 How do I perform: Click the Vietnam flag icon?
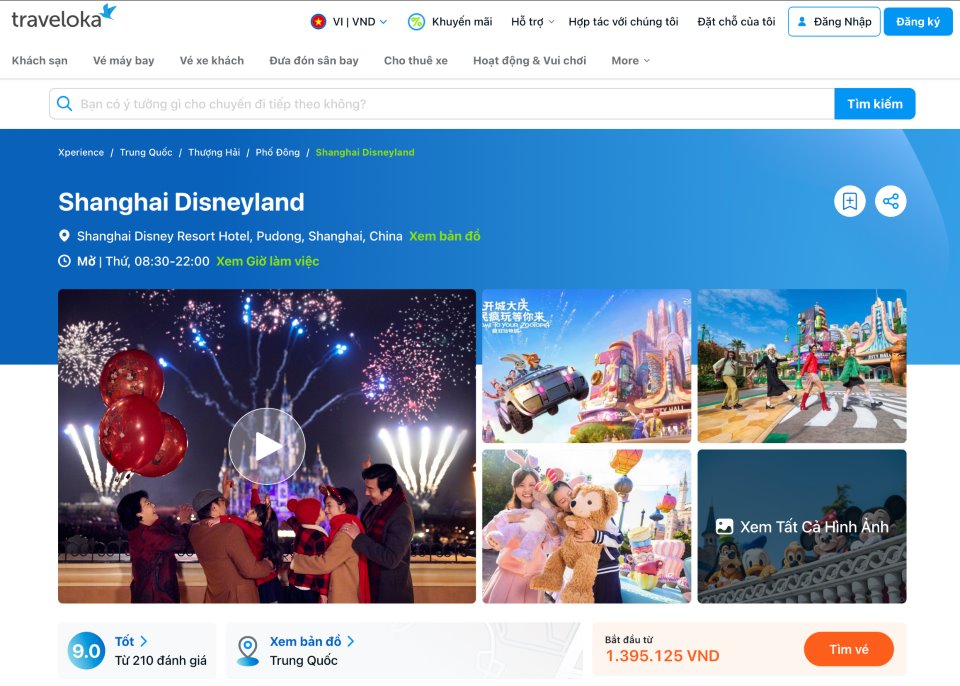(318, 22)
